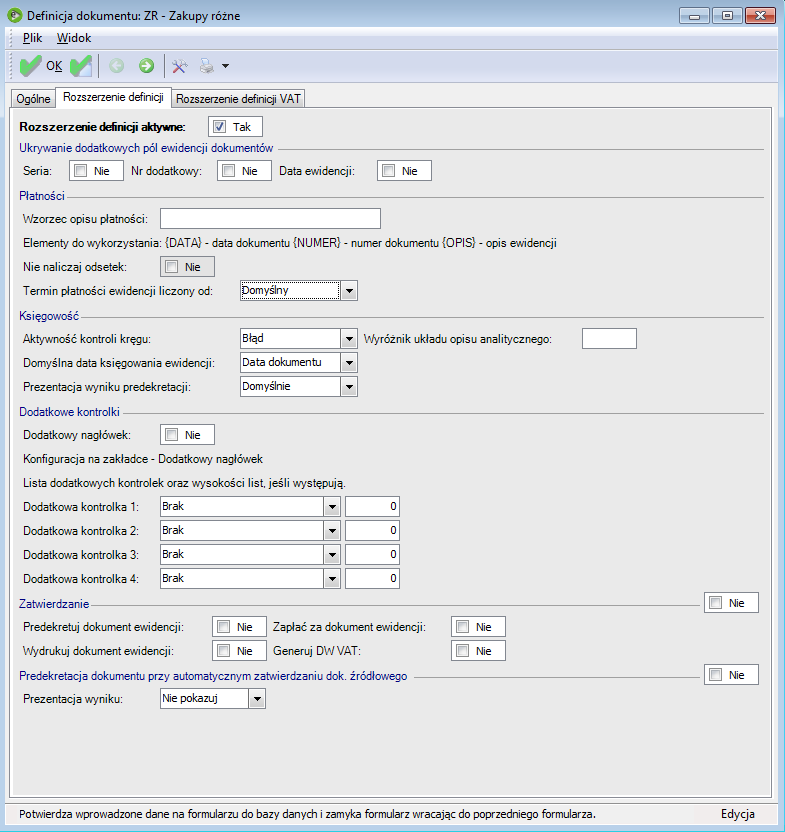Click the save-and-close checkmark document icon

point(81,66)
